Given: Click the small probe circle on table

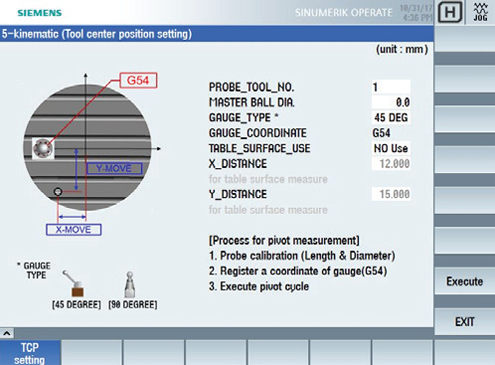Looking at the screenshot, I should click(58, 192).
